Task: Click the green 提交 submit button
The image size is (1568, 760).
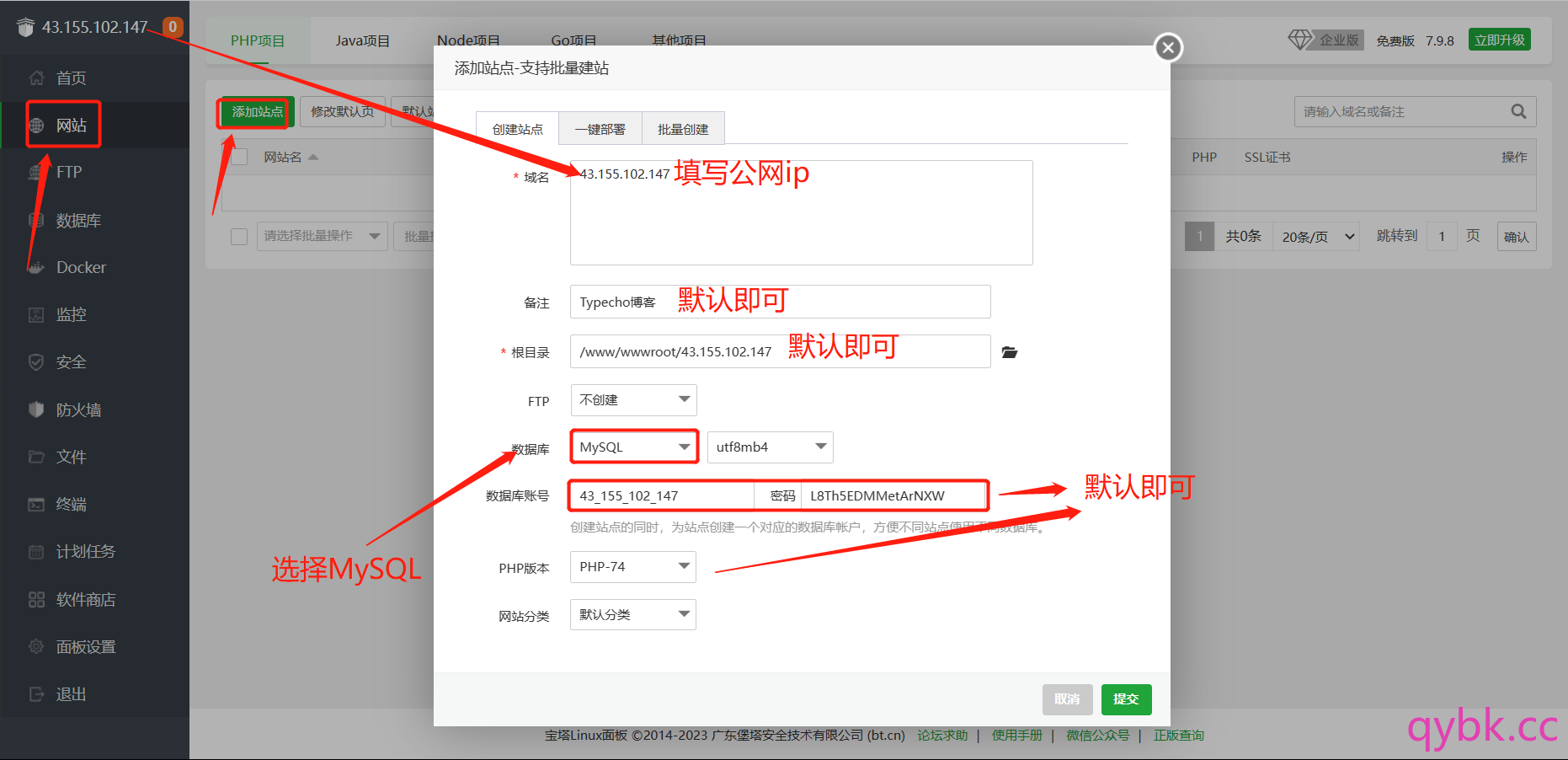Action: click(x=1126, y=699)
